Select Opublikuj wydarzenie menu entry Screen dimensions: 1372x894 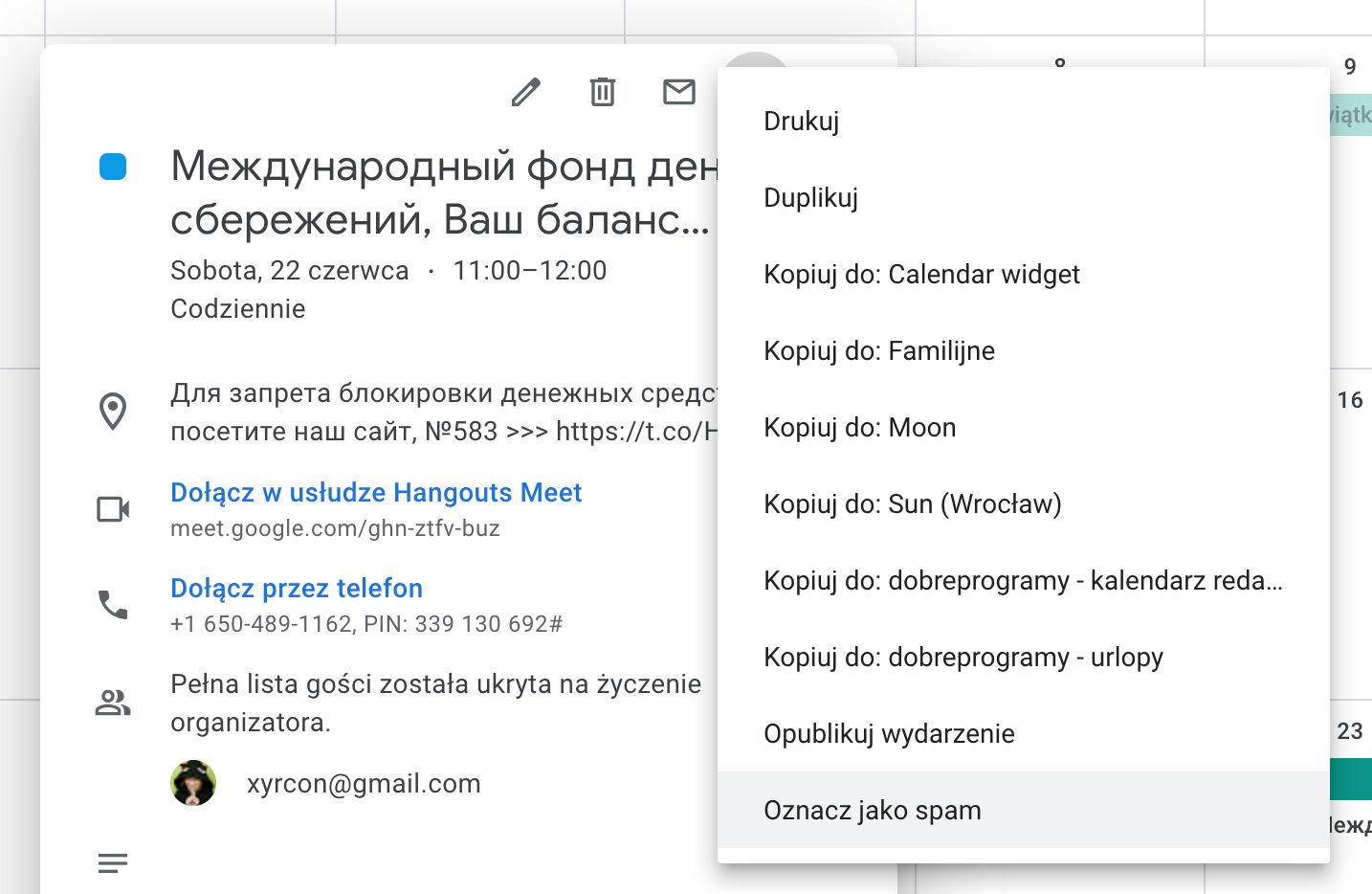(889, 734)
